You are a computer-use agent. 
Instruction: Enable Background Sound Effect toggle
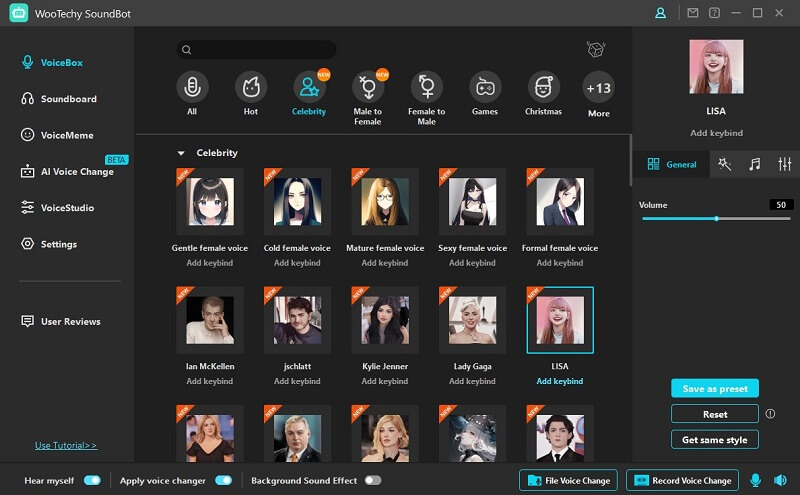click(372, 481)
